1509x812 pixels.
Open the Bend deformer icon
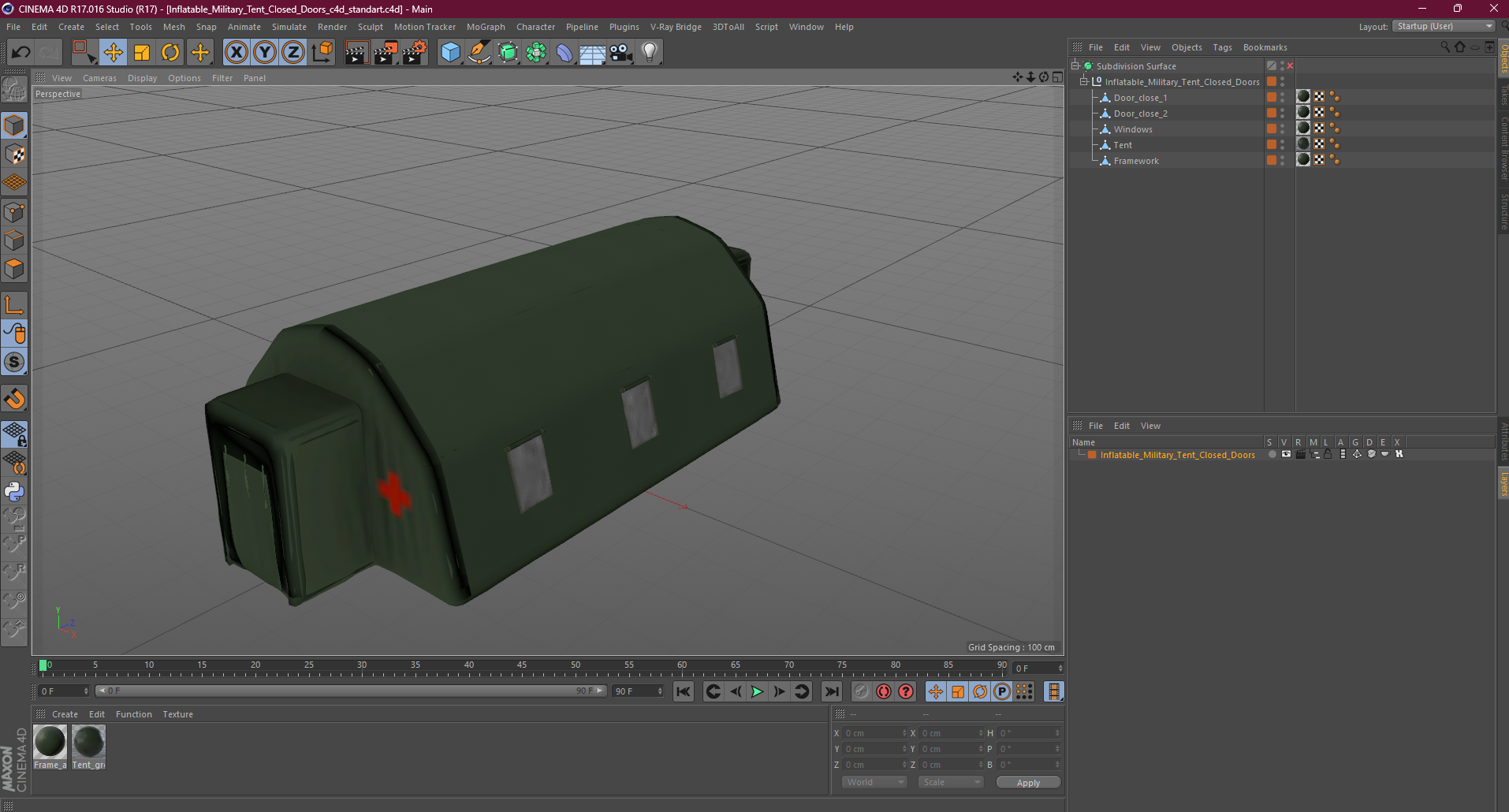point(564,53)
